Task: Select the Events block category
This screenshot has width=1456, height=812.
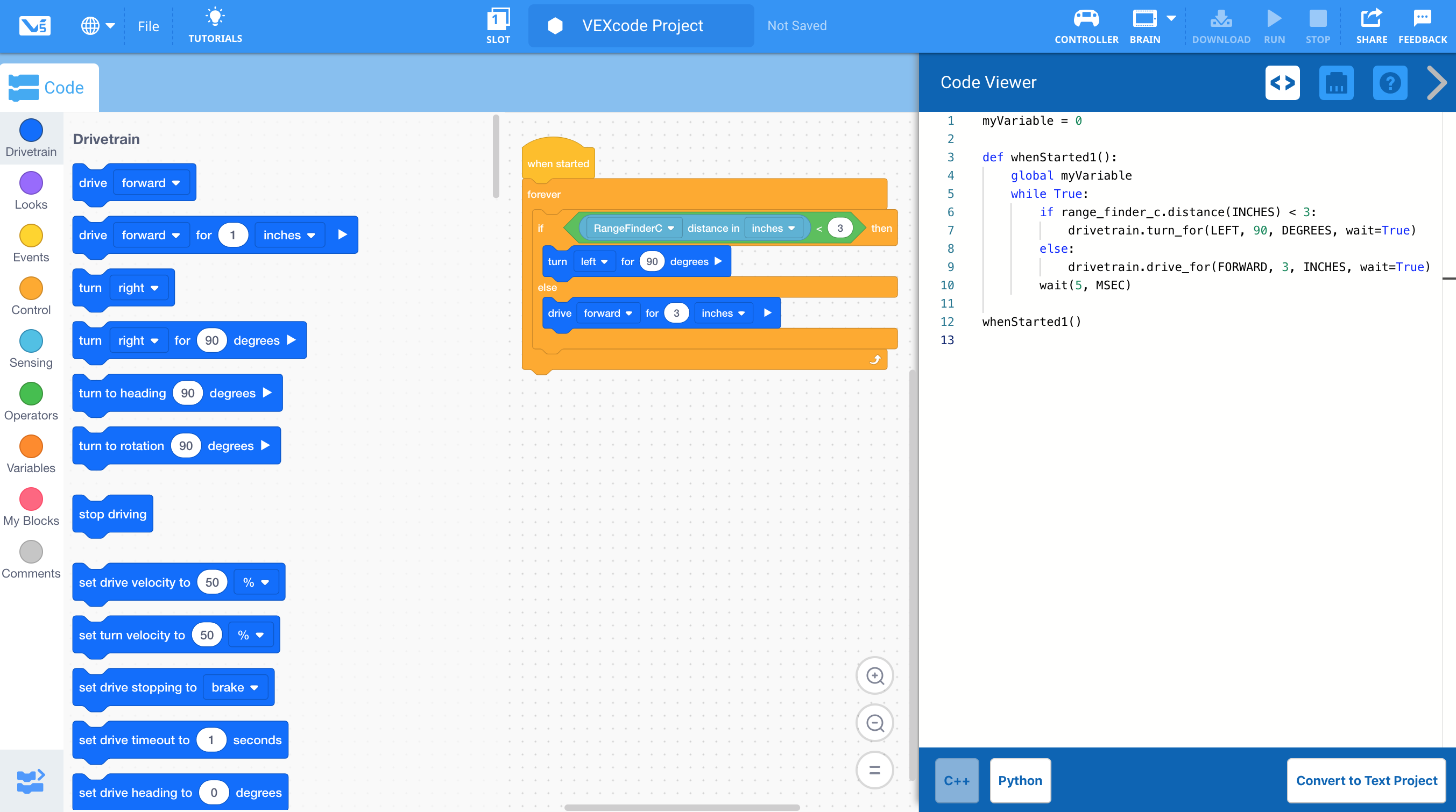Action: (31, 244)
